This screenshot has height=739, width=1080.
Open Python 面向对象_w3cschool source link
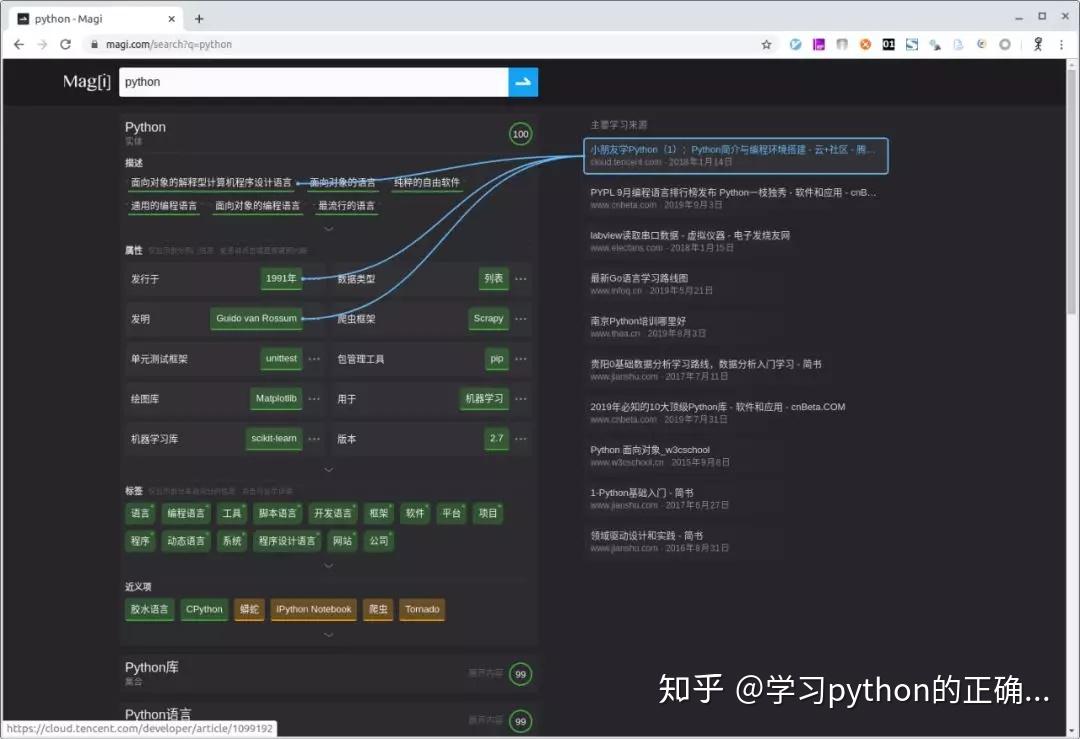click(650, 450)
